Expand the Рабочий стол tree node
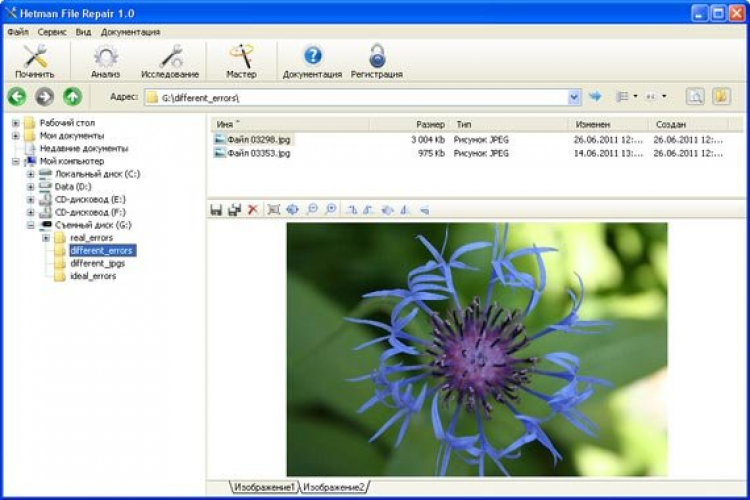Viewport: 750px width, 500px height. pos(16,123)
